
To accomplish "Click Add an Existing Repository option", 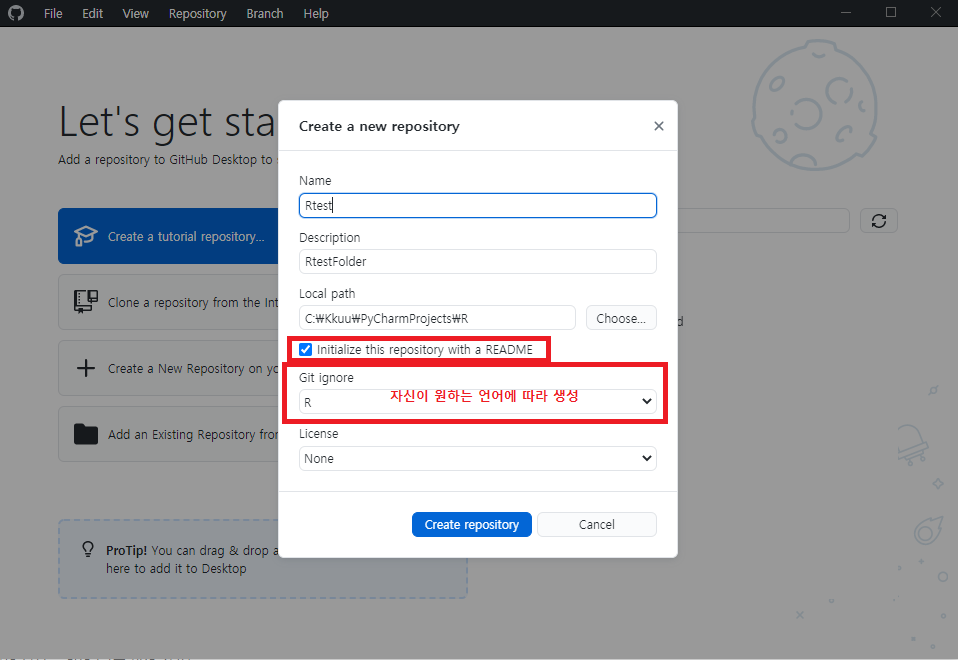I will [x=169, y=434].
